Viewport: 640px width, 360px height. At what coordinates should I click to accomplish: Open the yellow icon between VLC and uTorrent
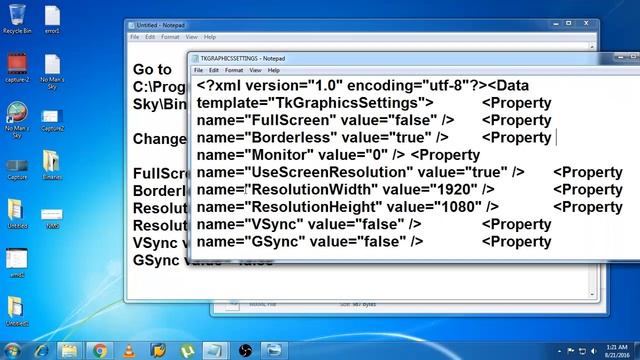158,351
